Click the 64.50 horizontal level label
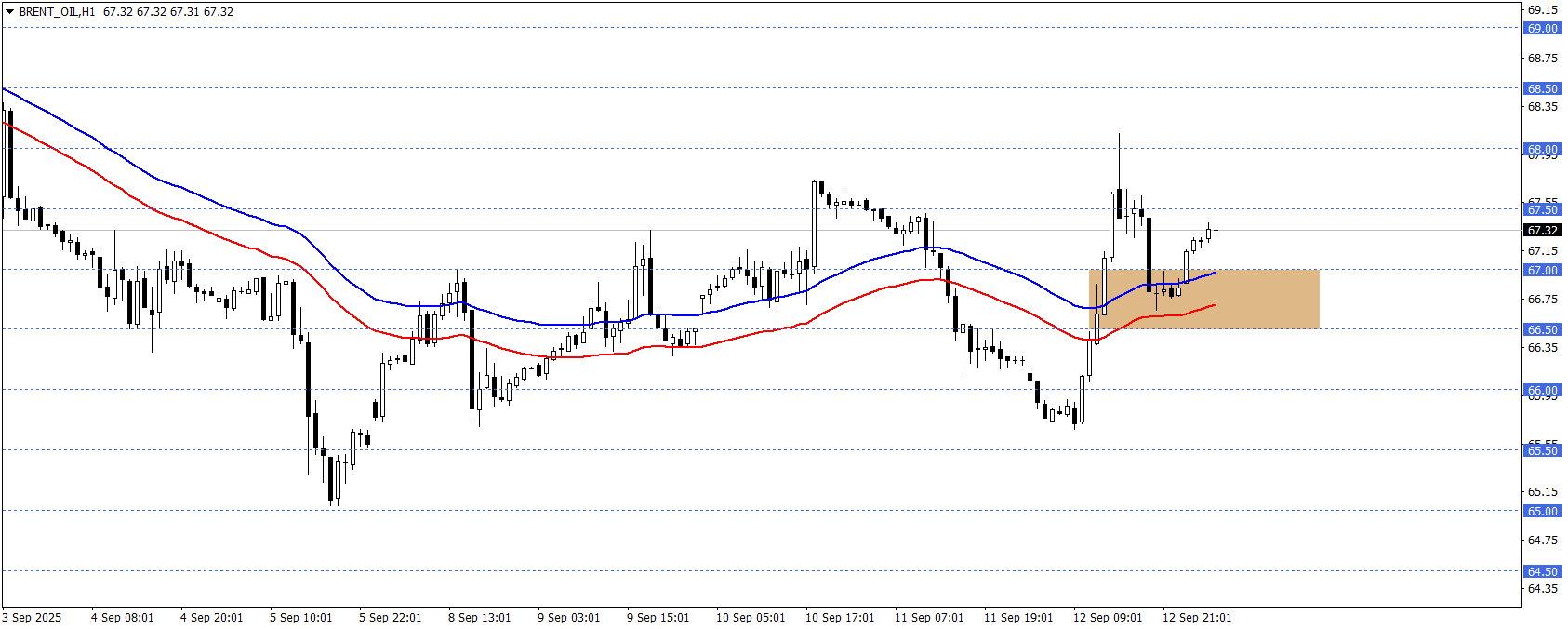 (1542, 571)
